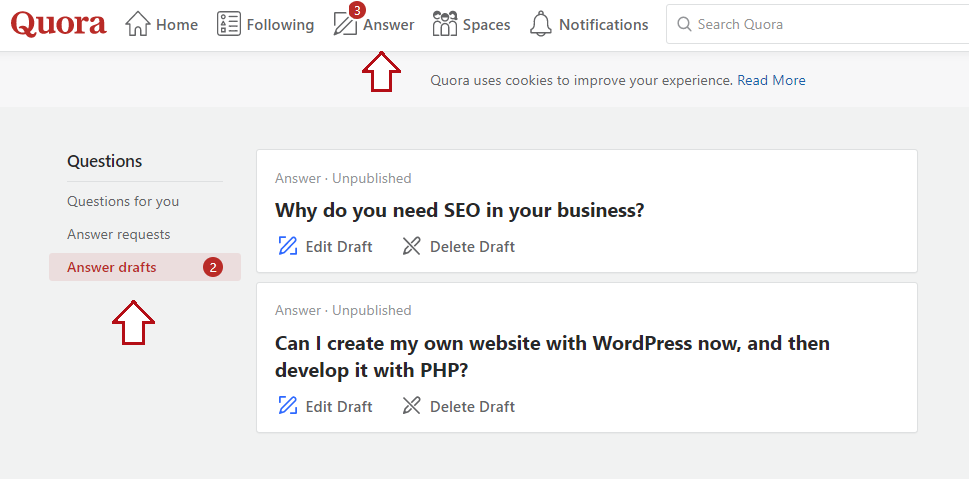Select Questions for you in sidebar

(x=123, y=201)
